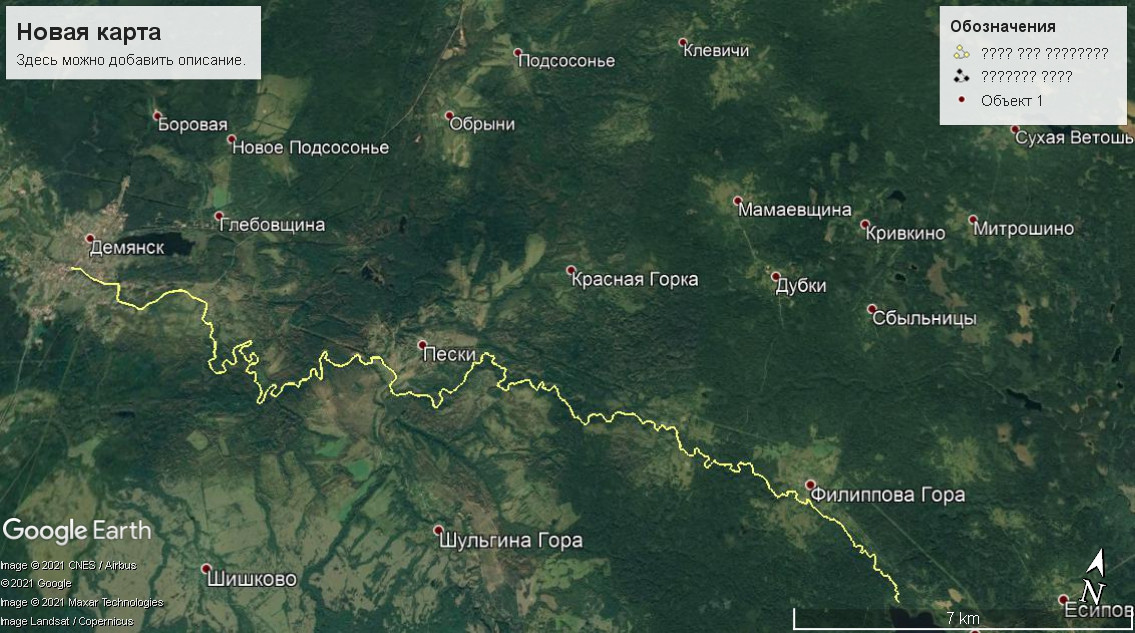This screenshot has height=633, width=1135.
Task: Select the Мамаевщина placemark pin
Action: [738, 201]
